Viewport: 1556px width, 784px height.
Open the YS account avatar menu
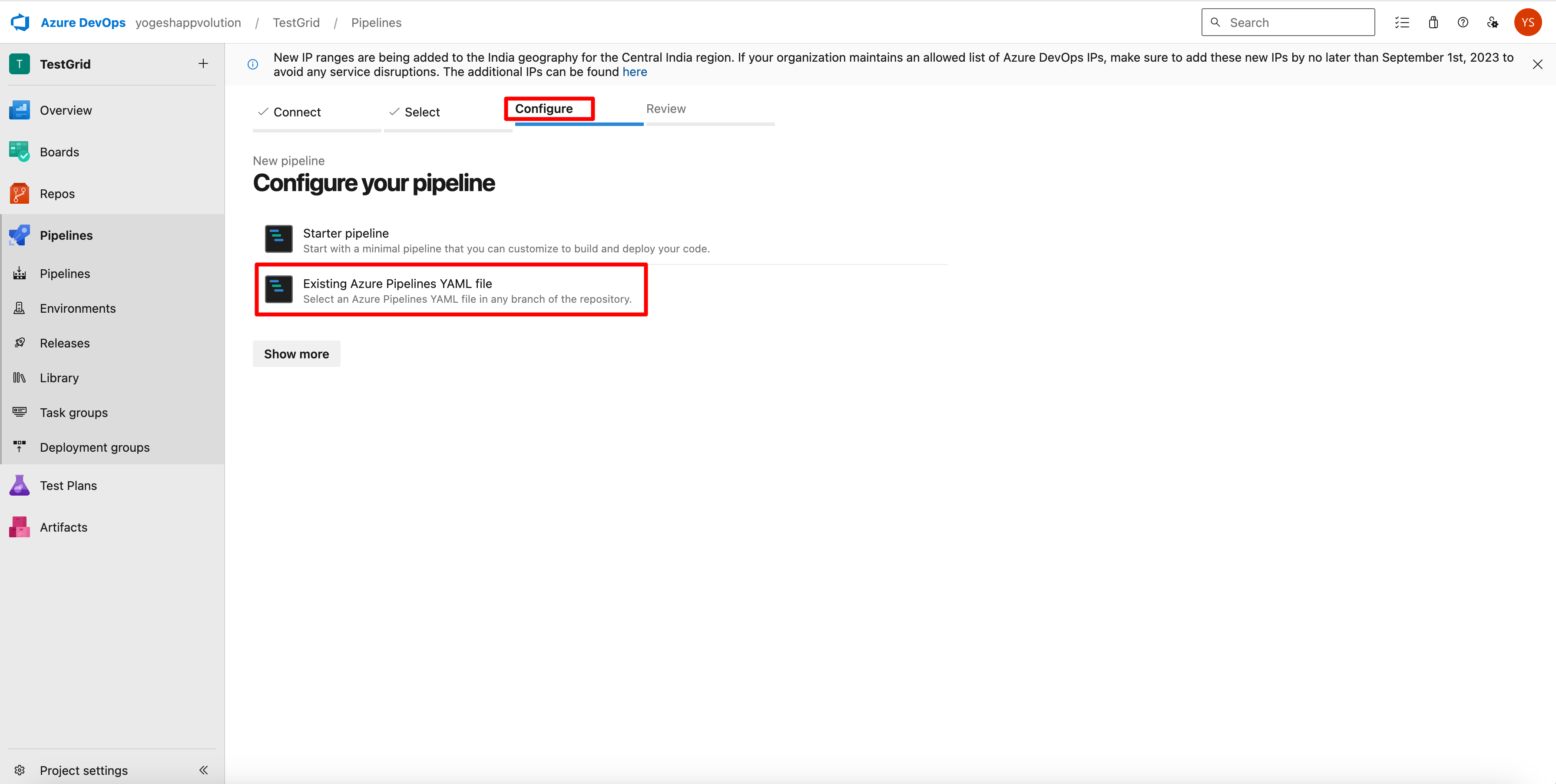(x=1528, y=22)
